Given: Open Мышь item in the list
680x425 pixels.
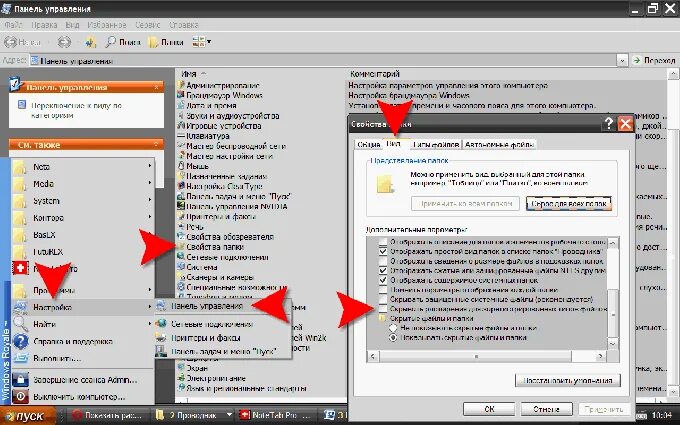Looking at the screenshot, I should [197, 166].
